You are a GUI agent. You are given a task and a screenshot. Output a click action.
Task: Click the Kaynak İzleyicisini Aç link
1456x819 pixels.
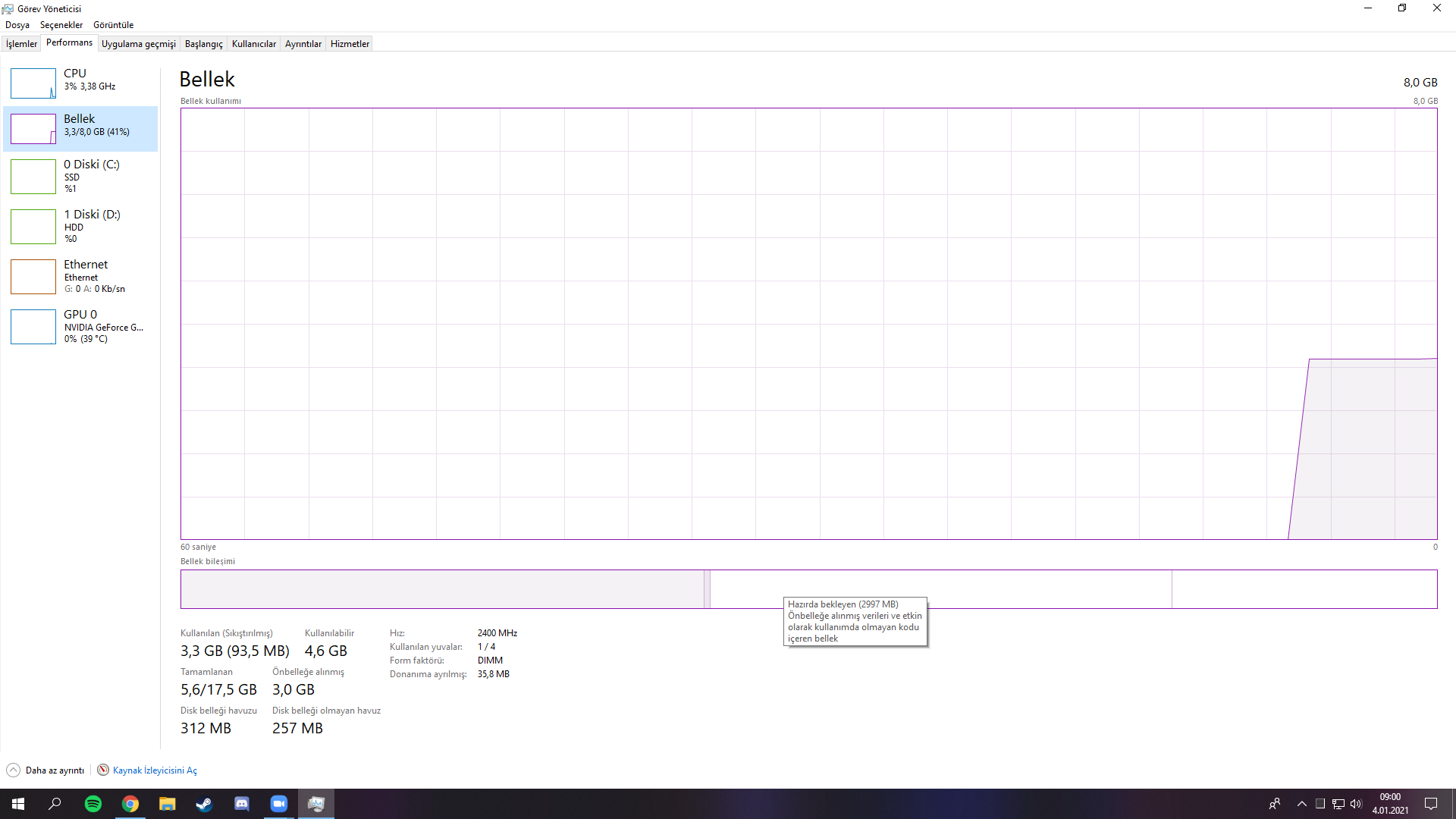click(x=155, y=770)
